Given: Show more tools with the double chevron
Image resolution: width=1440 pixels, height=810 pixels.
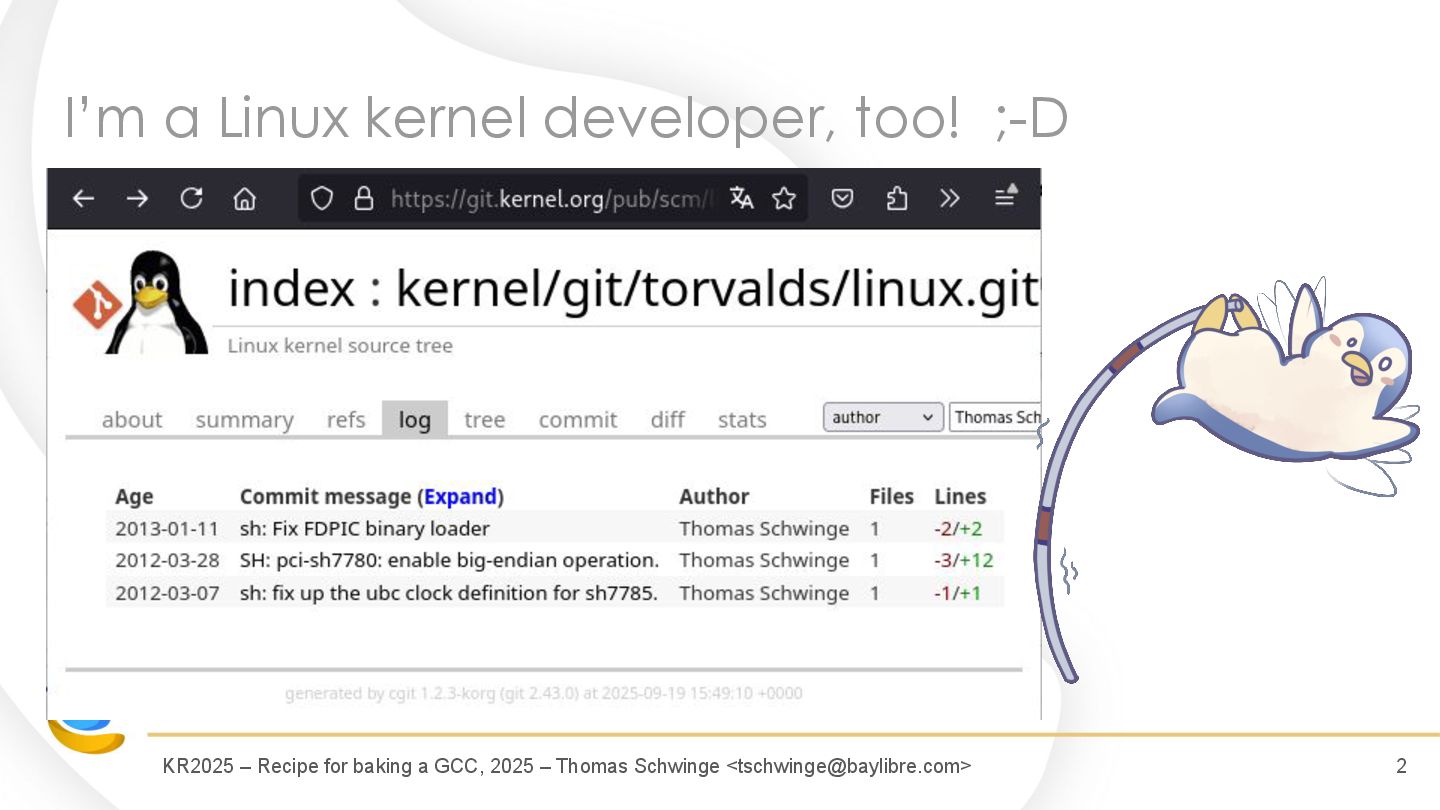Looking at the screenshot, I should (x=950, y=199).
